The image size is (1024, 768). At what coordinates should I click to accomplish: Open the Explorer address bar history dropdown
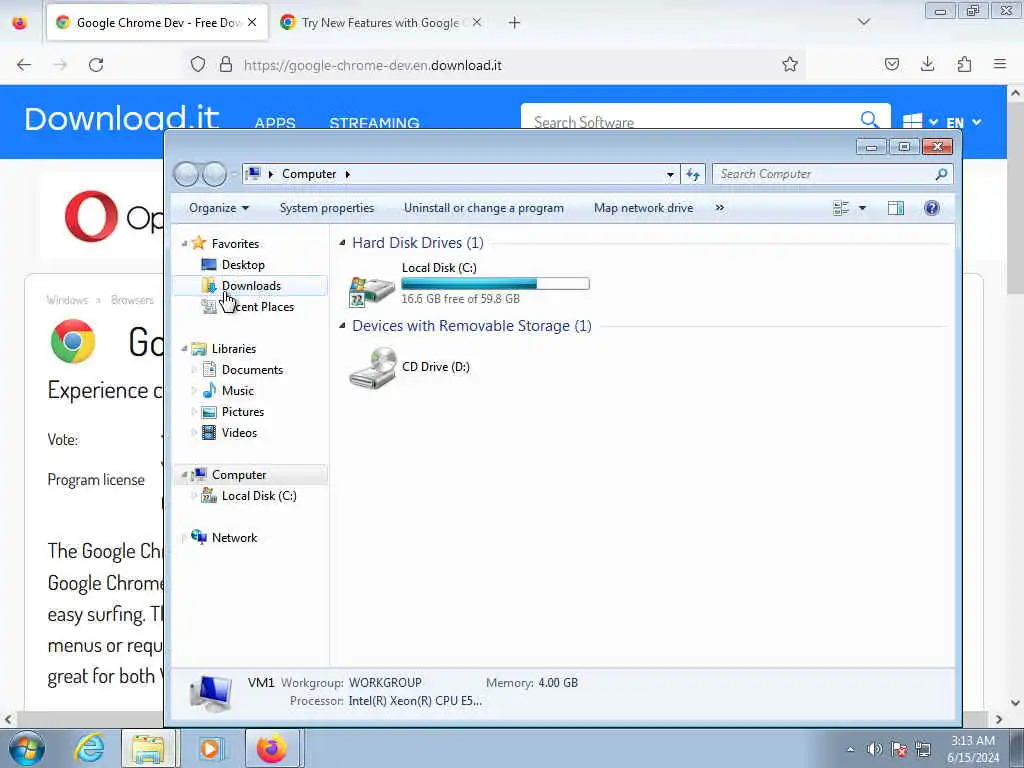pos(670,174)
